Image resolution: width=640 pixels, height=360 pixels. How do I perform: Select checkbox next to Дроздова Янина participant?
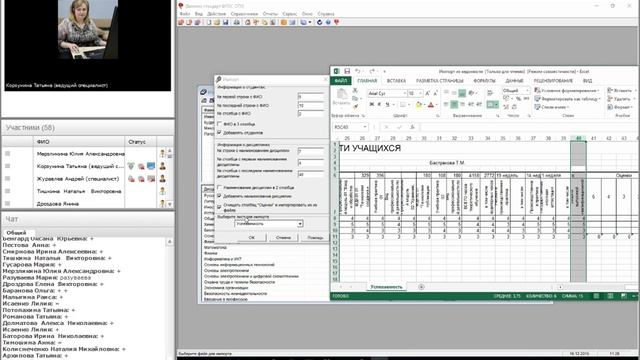7,203
